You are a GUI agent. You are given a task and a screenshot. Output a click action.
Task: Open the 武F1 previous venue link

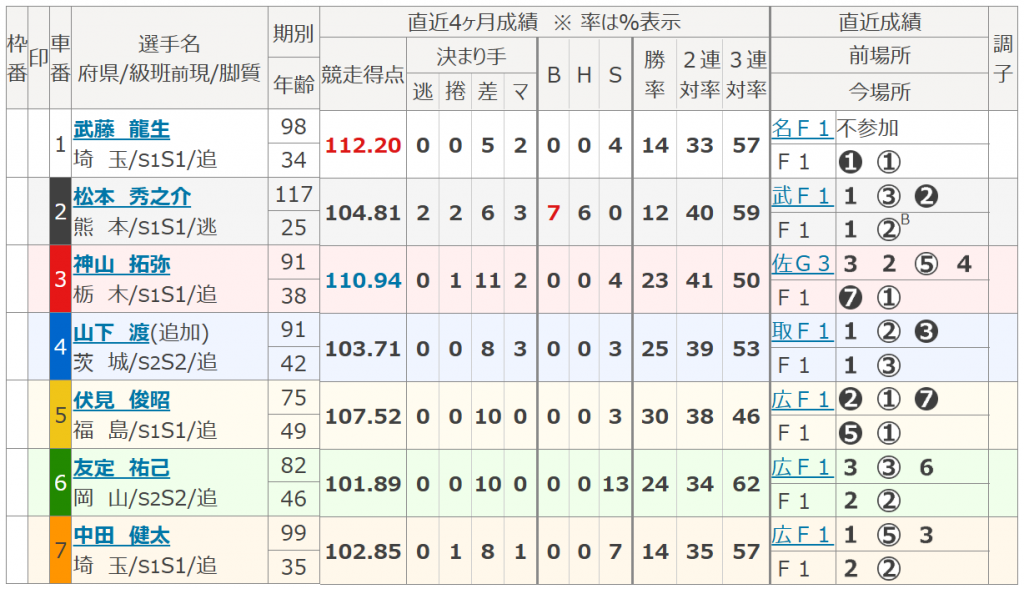coord(801,196)
